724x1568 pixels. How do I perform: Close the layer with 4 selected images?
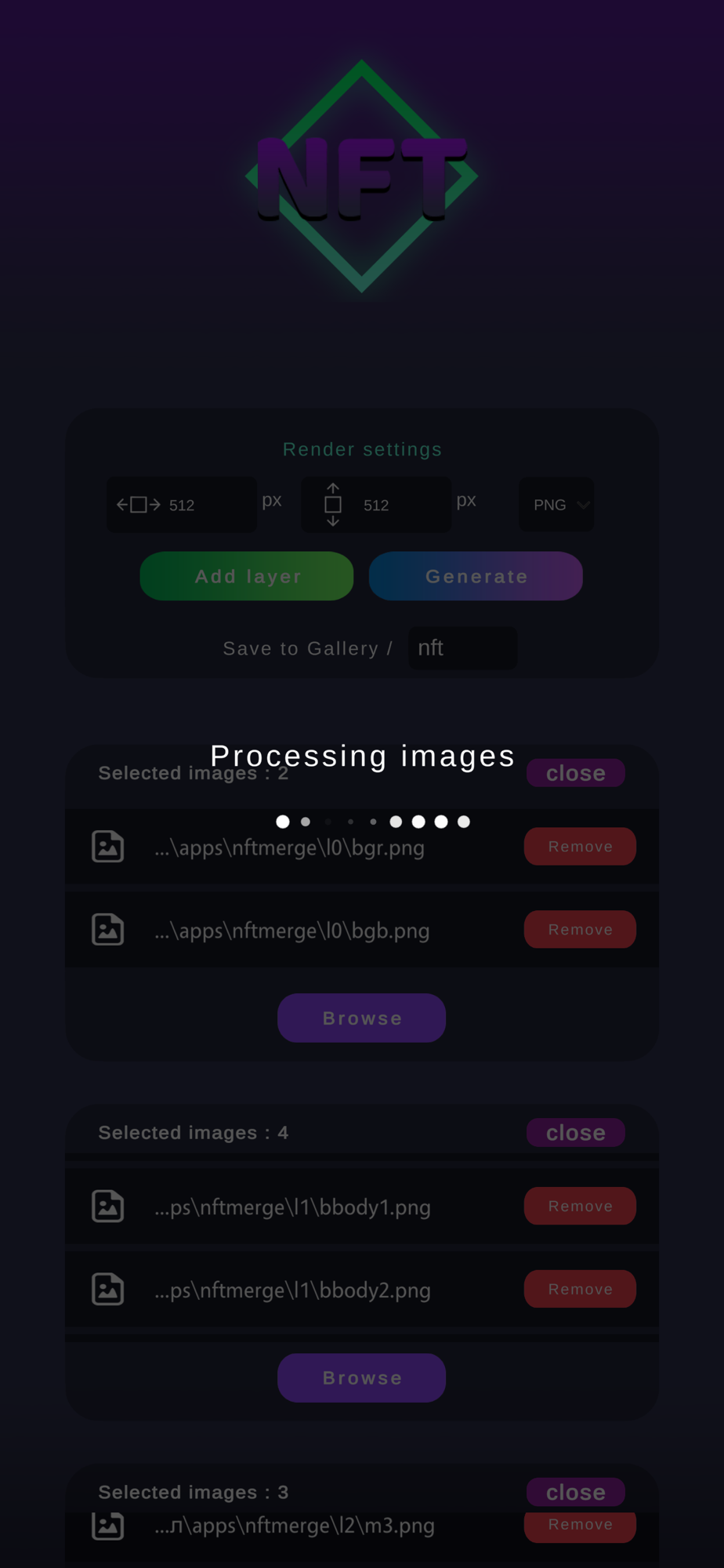575,1133
